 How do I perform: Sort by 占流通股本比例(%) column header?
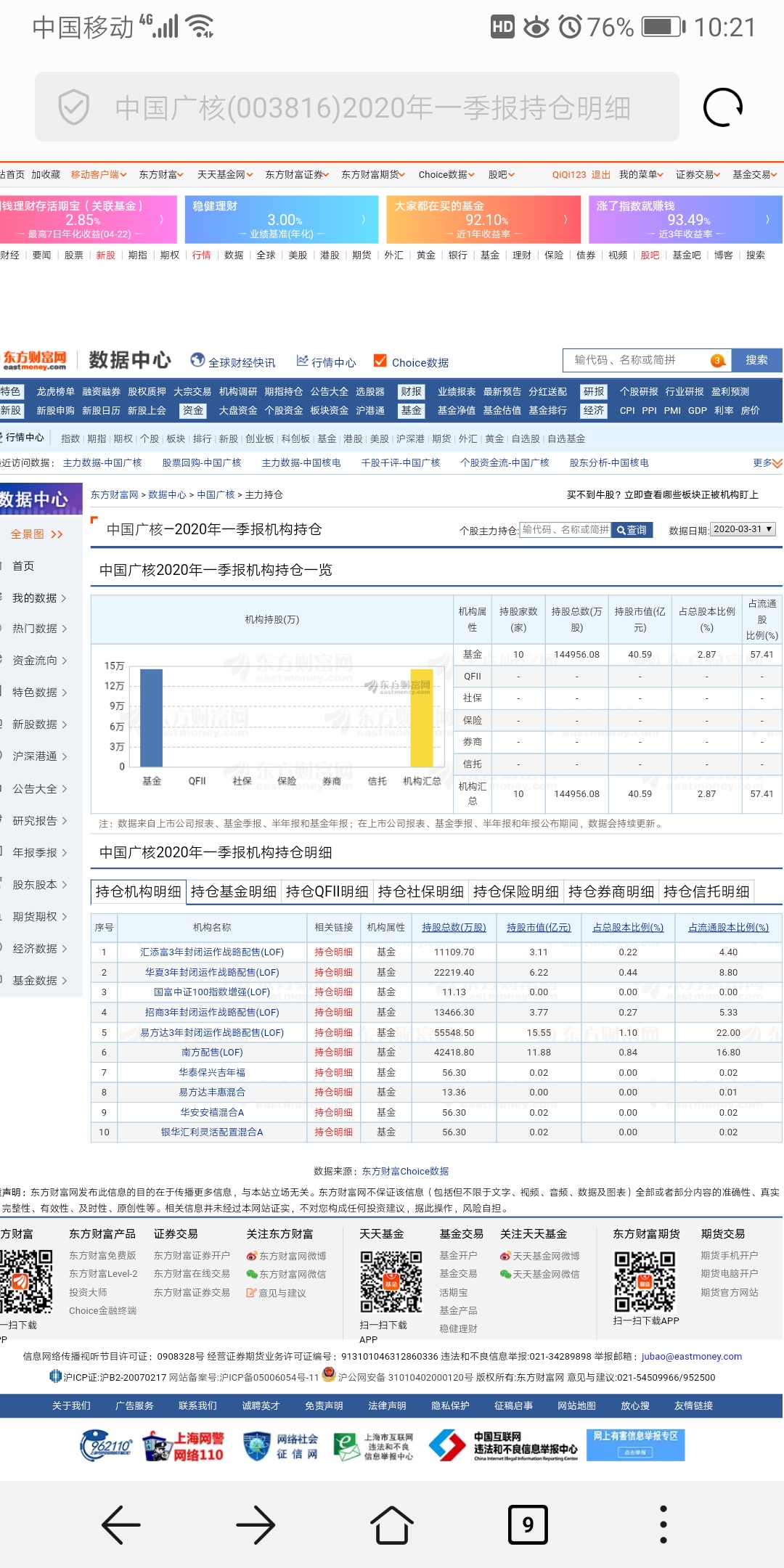click(728, 928)
